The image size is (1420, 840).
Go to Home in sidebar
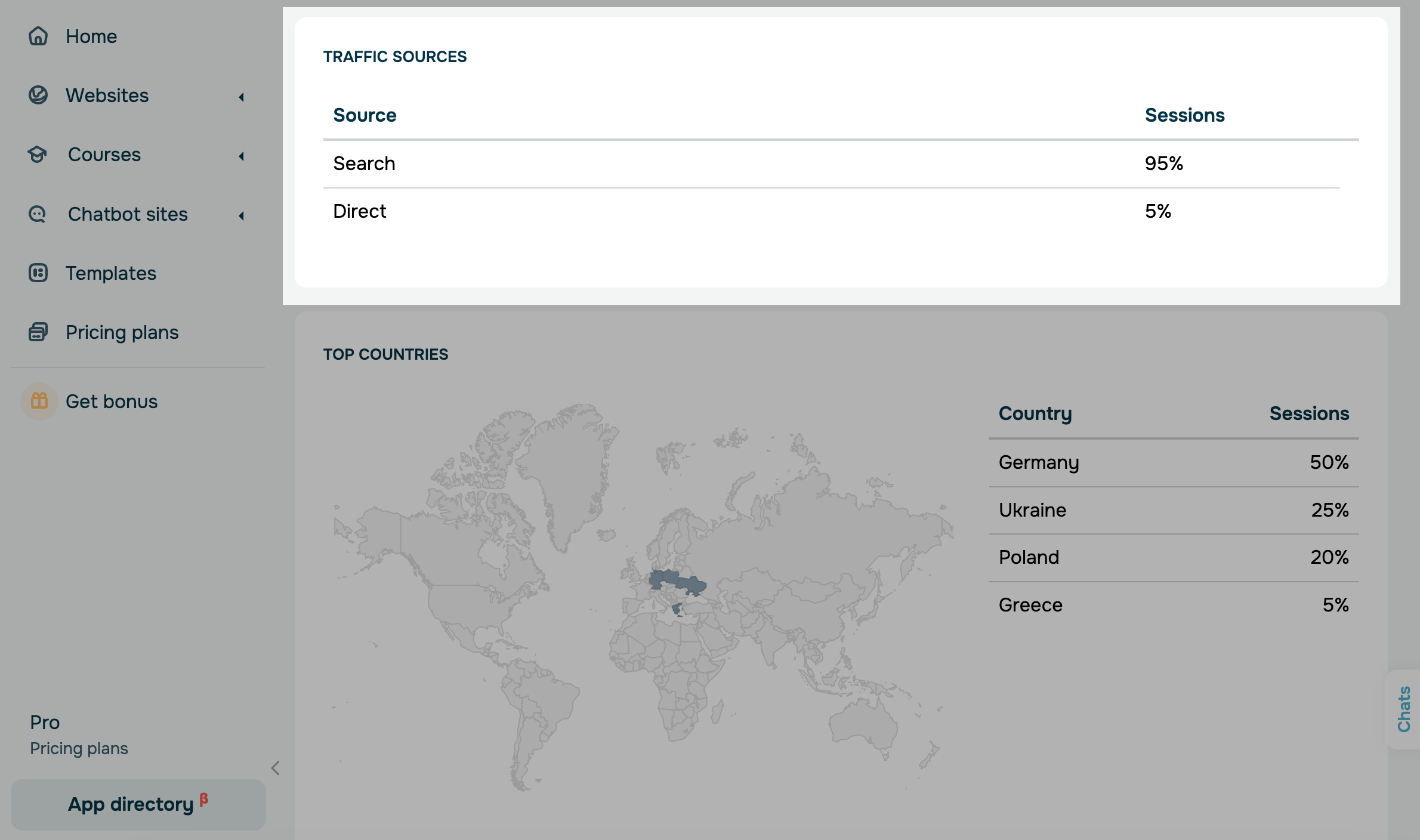click(91, 36)
